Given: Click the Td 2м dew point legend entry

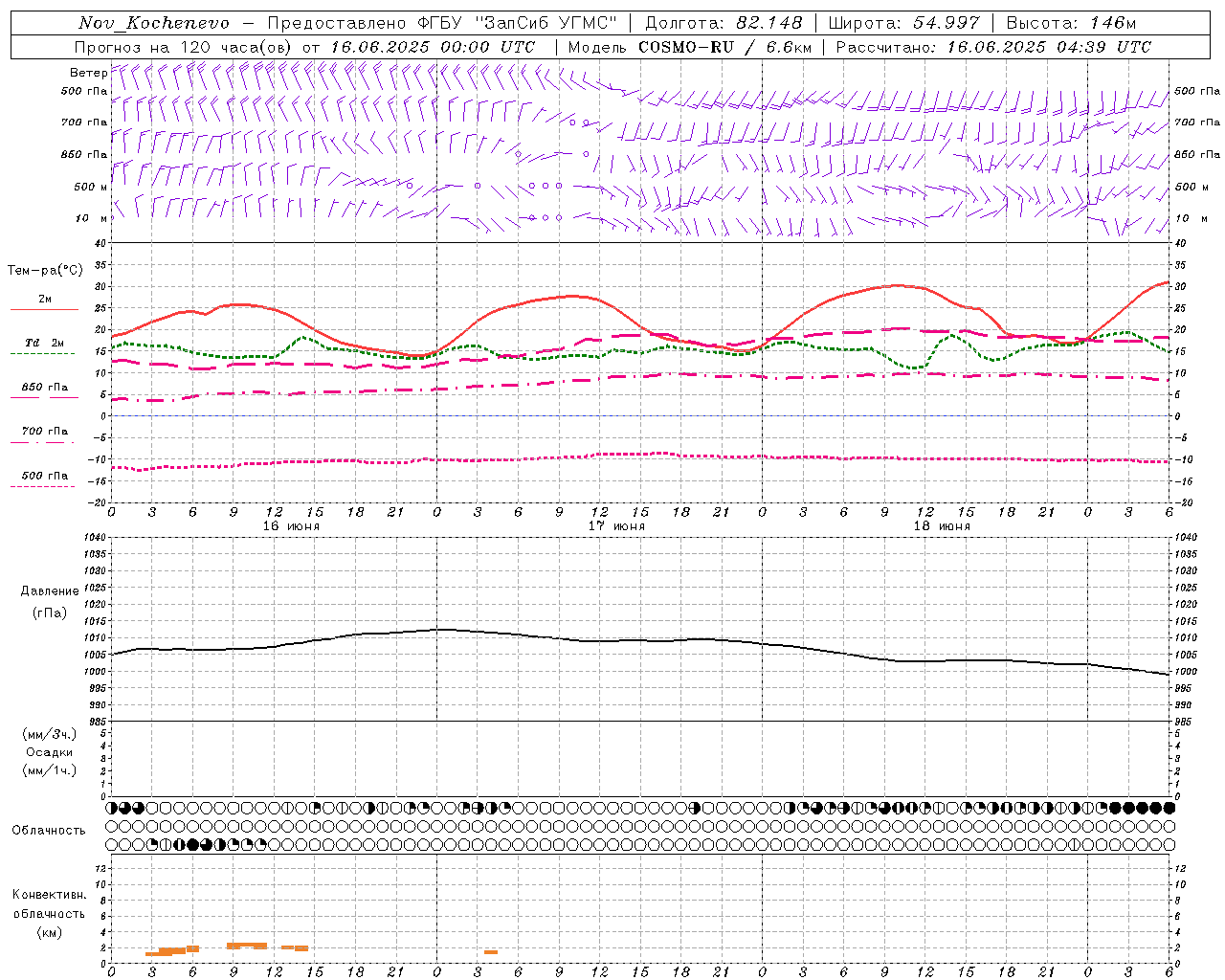Looking at the screenshot, I should [45, 343].
